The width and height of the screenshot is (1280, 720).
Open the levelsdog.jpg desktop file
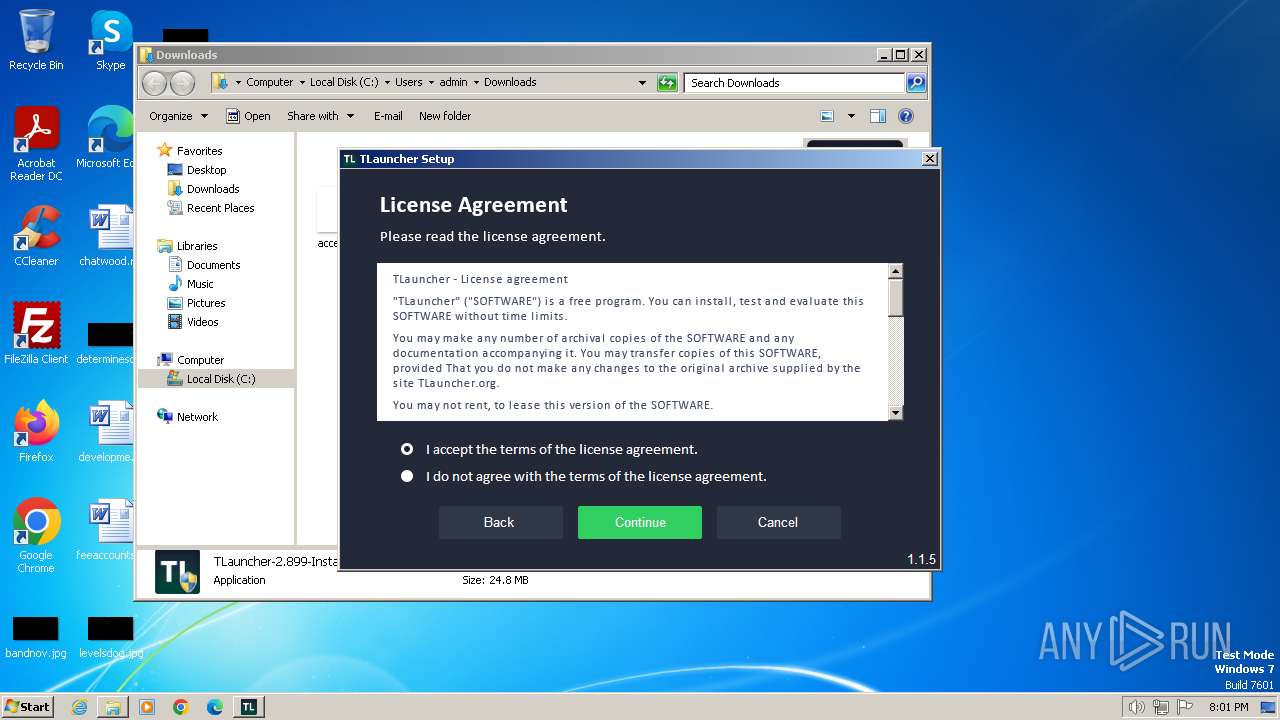coord(110,637)
